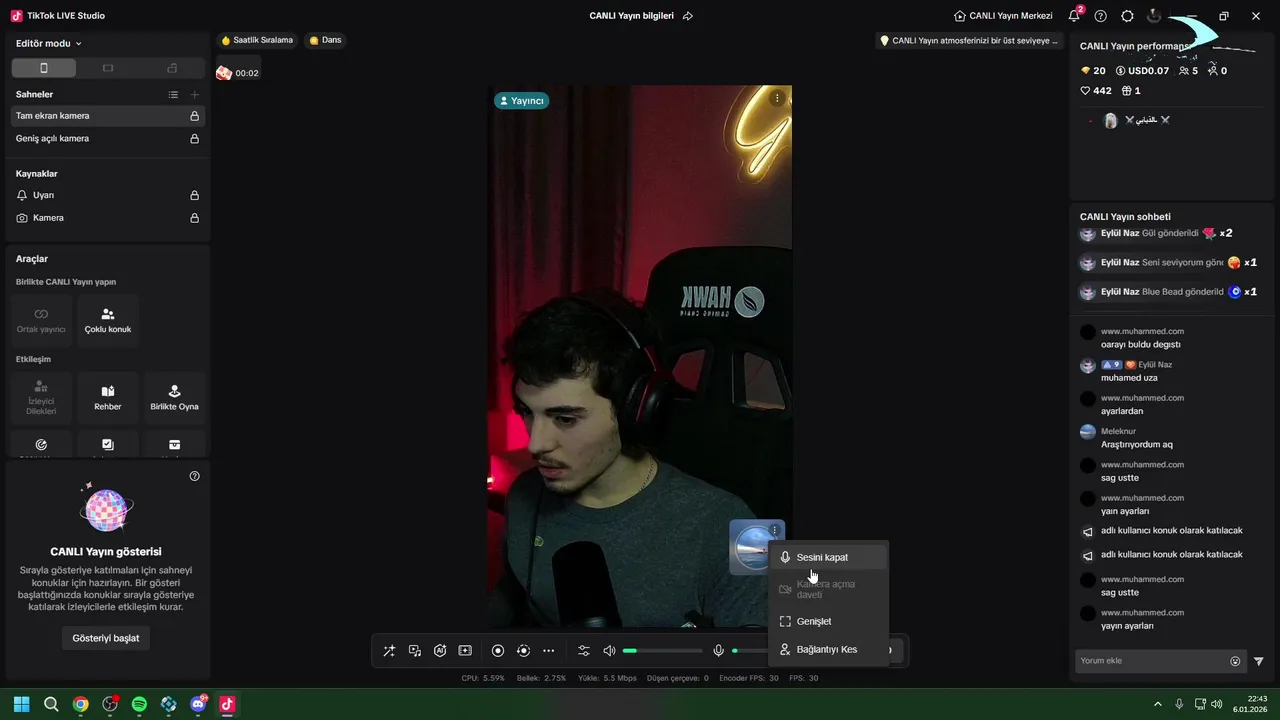Mute the speaker volume icon
Viewport: 1280px width, 720px height.
point(609,651)
